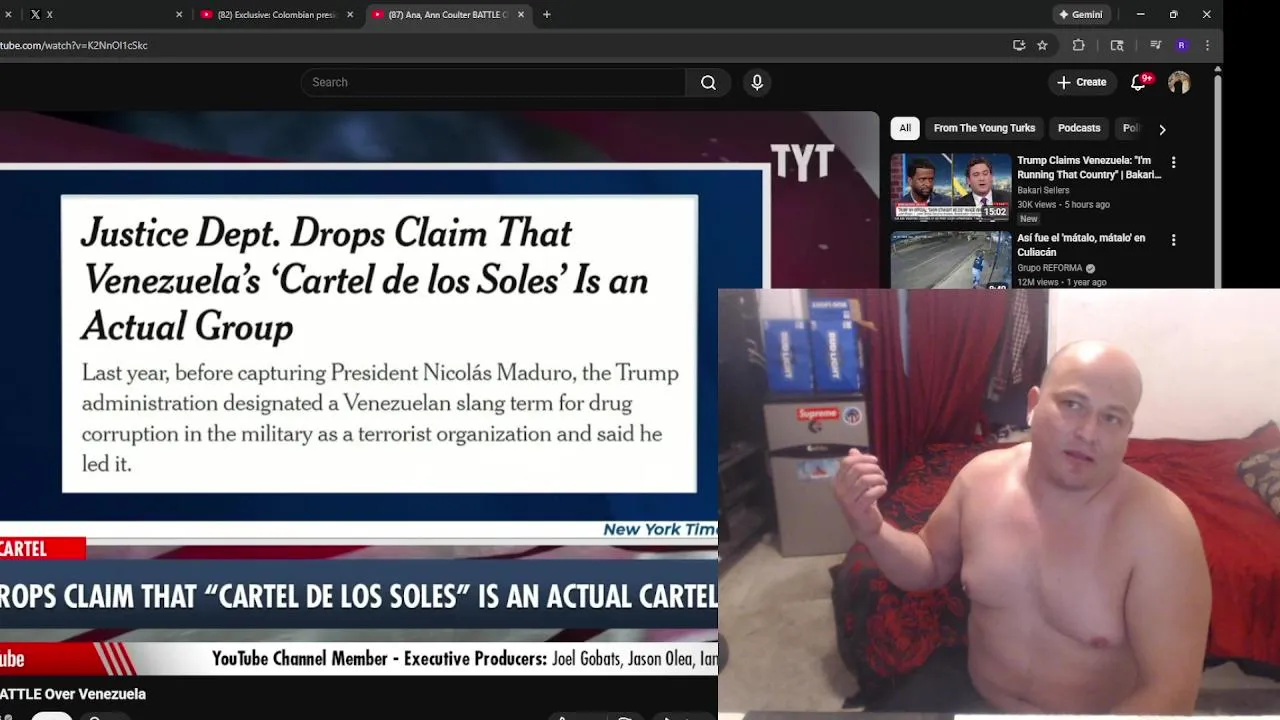Screen dimensions: 1280x720
Task: Select the Ana, Ann Coulter BATTLE tab
Action: 447,14
